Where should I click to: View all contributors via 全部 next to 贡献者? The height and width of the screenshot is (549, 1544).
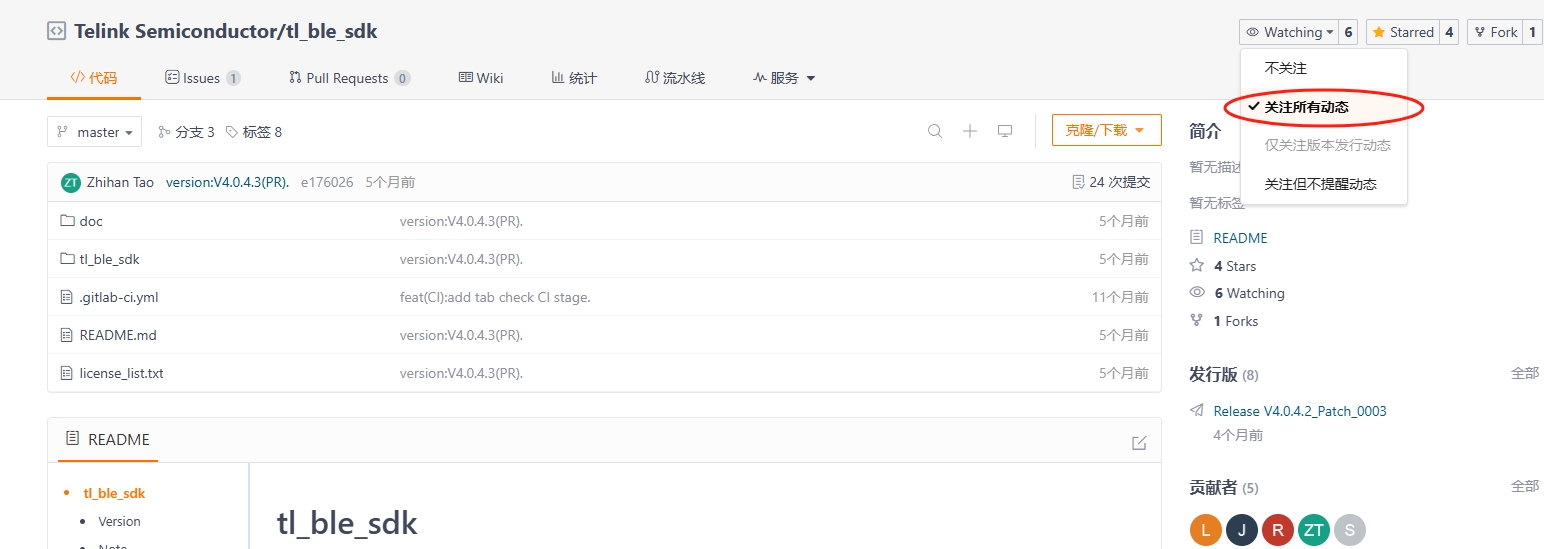(x=1525, y=486)
